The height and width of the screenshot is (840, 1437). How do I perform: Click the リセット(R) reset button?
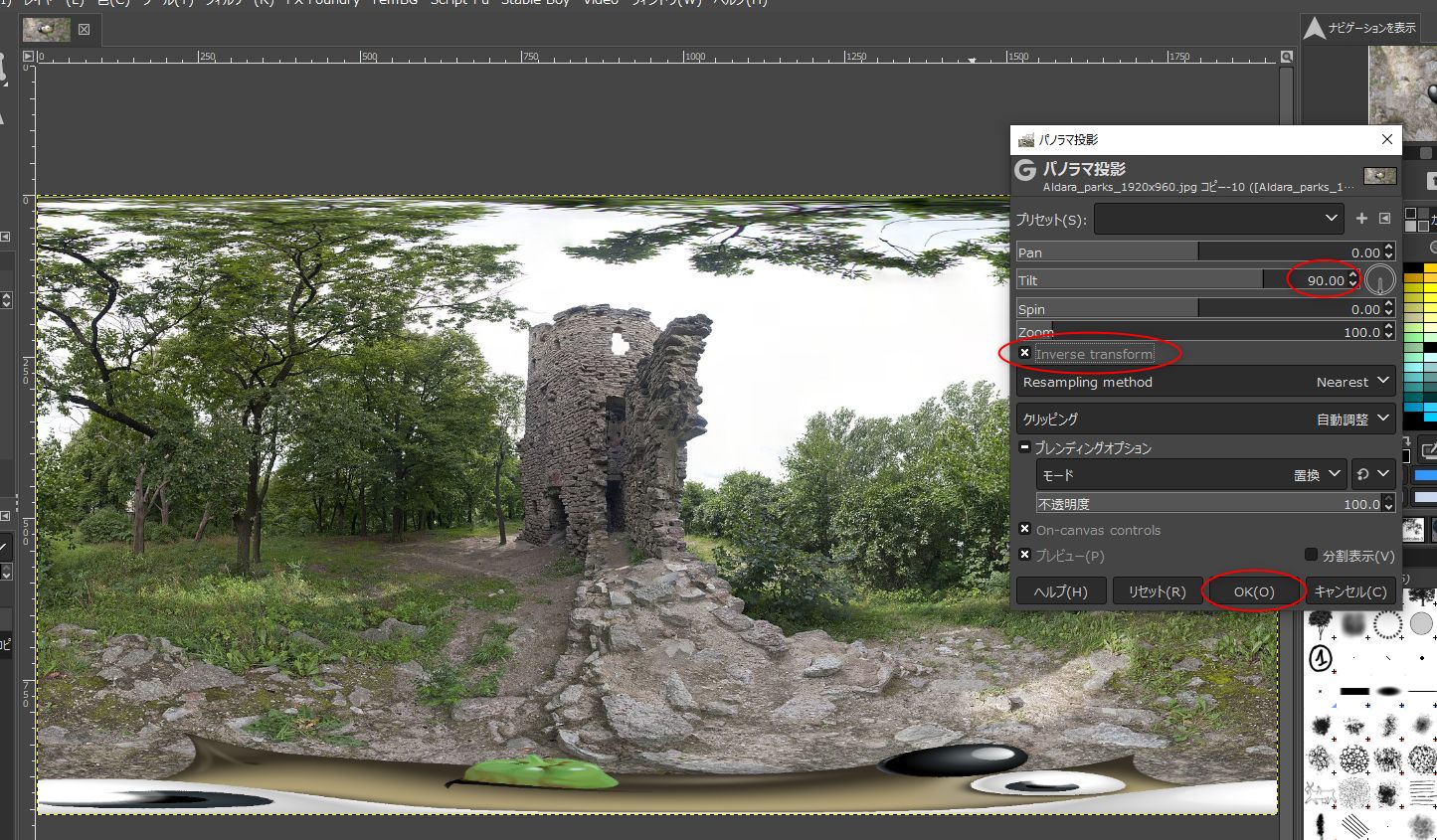(x=1156, y=591)
